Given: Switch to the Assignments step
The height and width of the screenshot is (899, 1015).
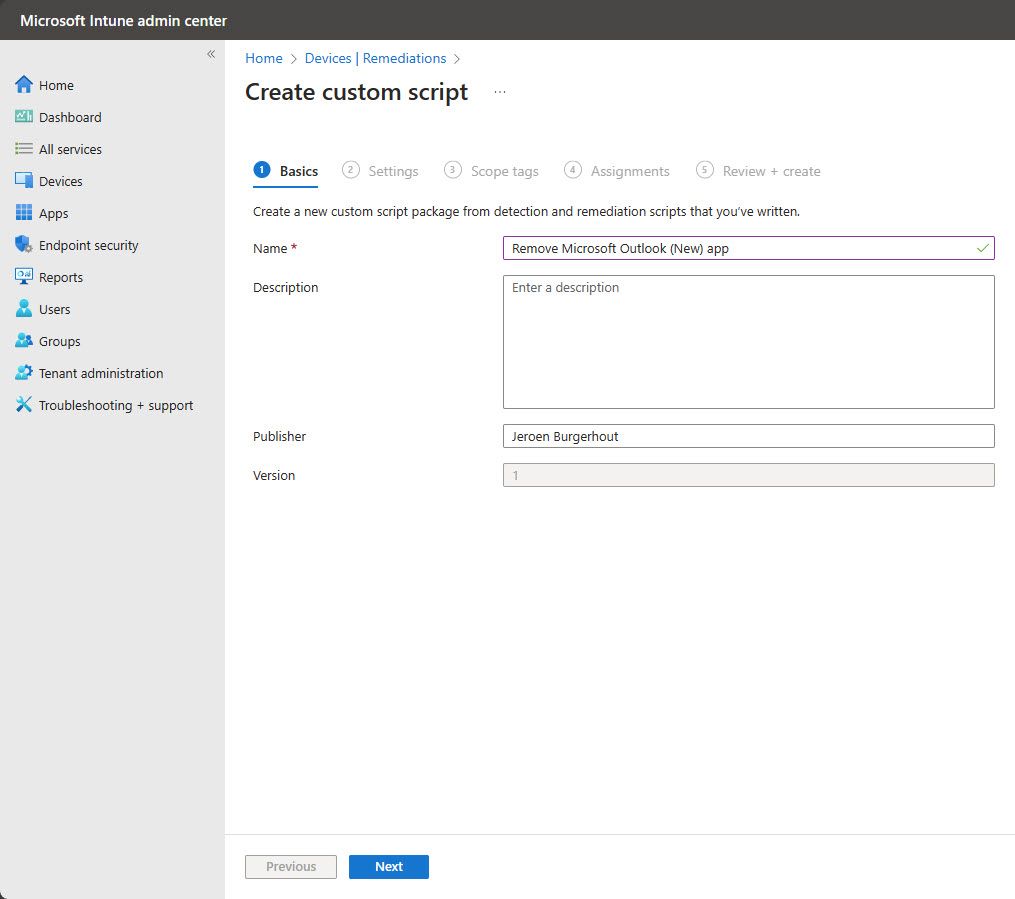Looking at the screenshot, I should [x=617, y=171].
